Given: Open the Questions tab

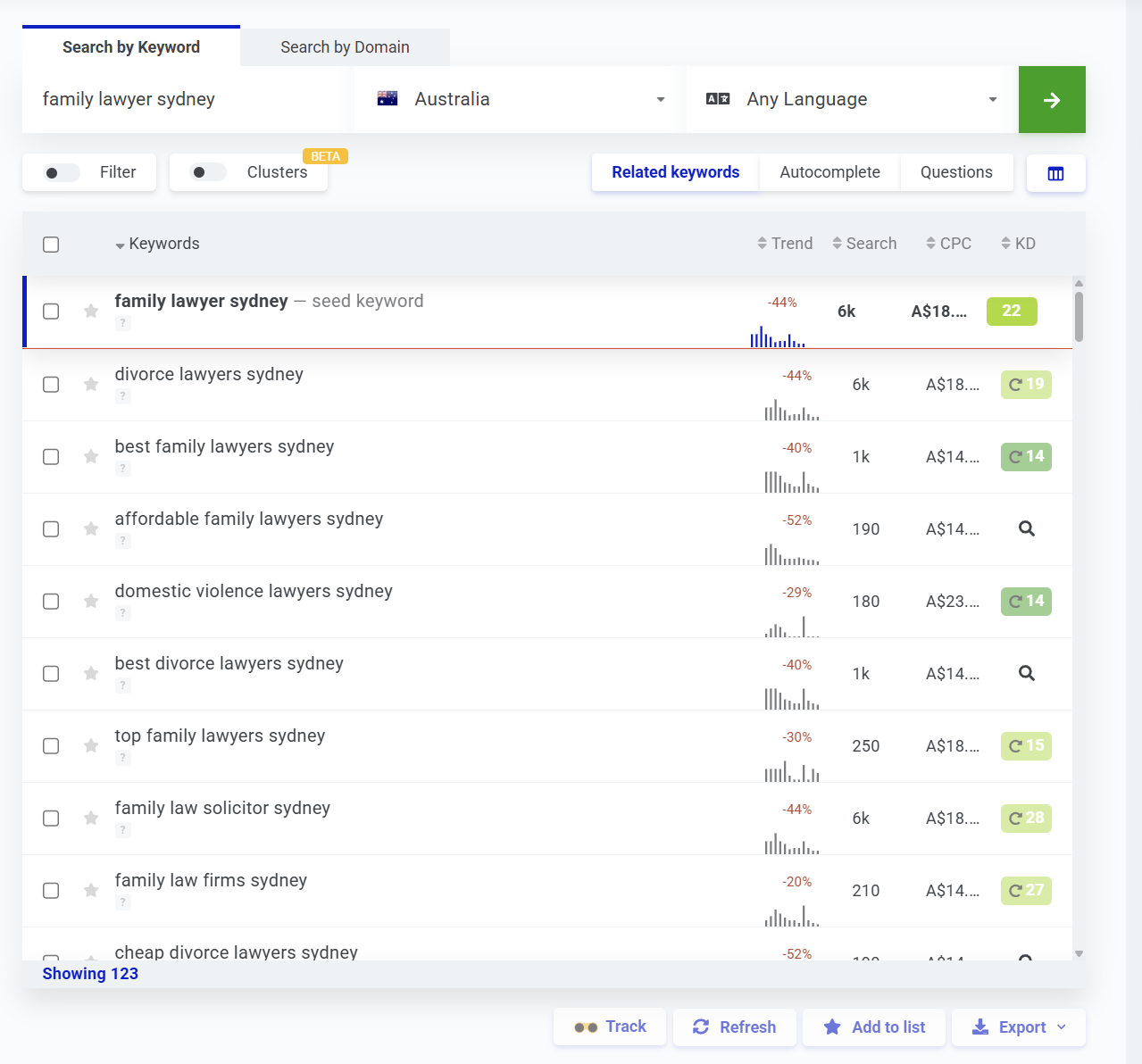Looking at the screenshot, I should 955,171.
